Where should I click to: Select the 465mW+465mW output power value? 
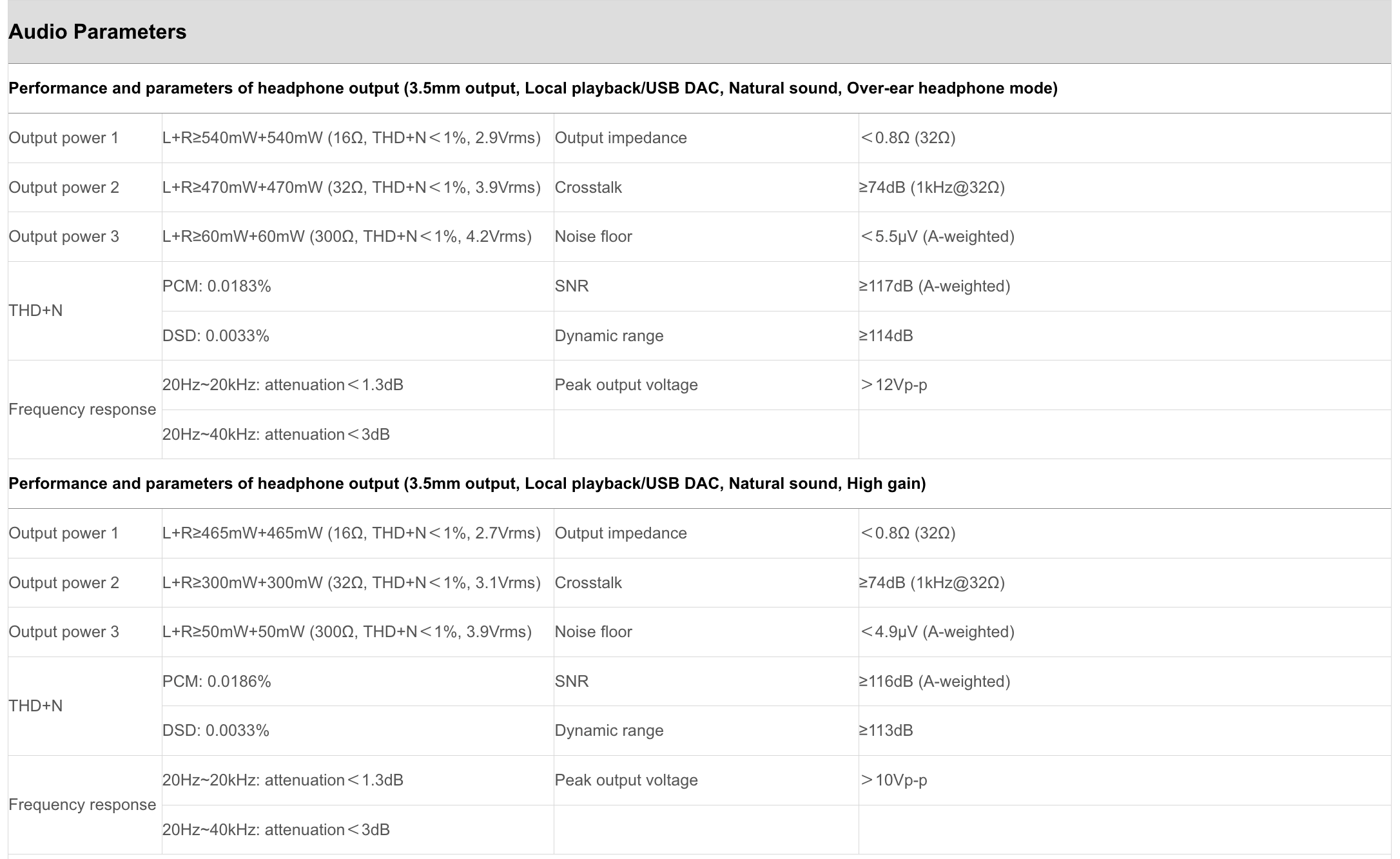click(351, 533)
